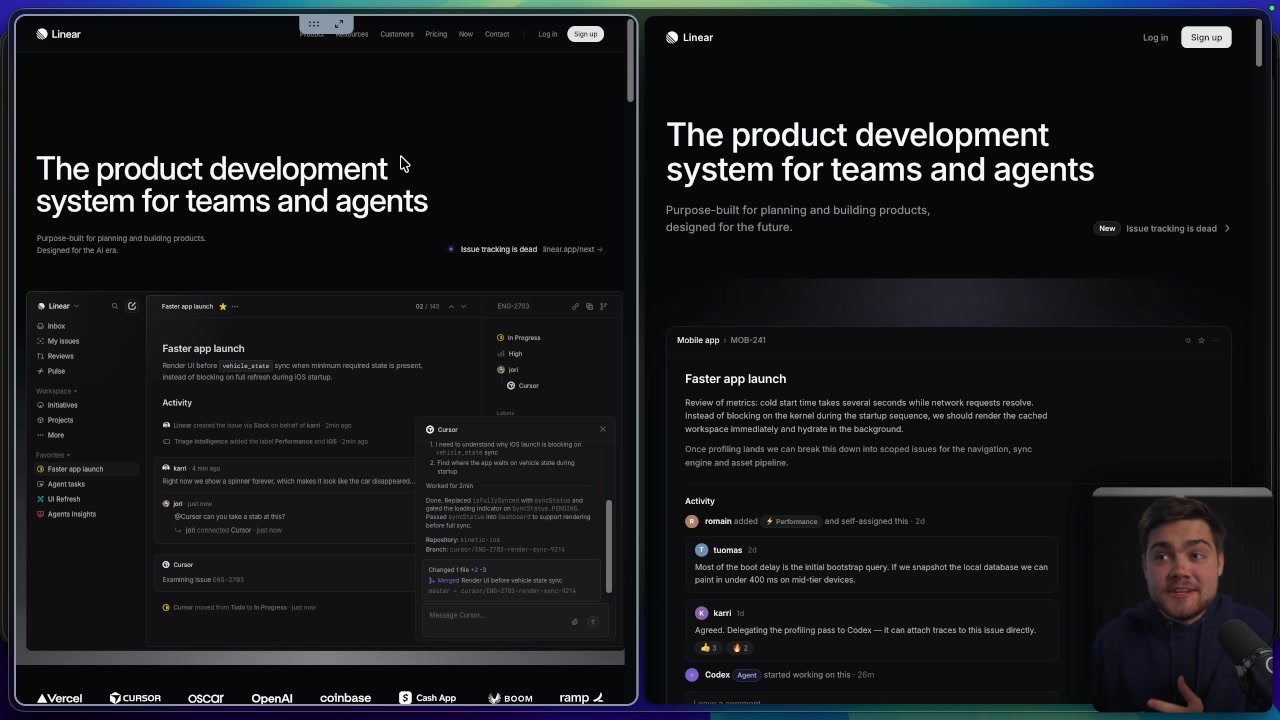This screenshot has width=1280, height=720.
Task: Open Contact in left window nav
Action: 497,34
